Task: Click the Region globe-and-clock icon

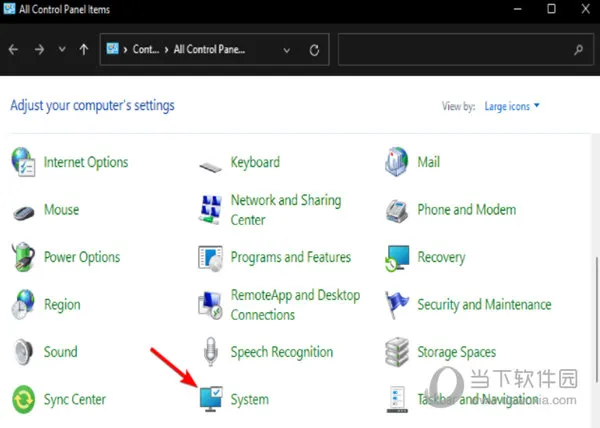Action: click(23, 304)
